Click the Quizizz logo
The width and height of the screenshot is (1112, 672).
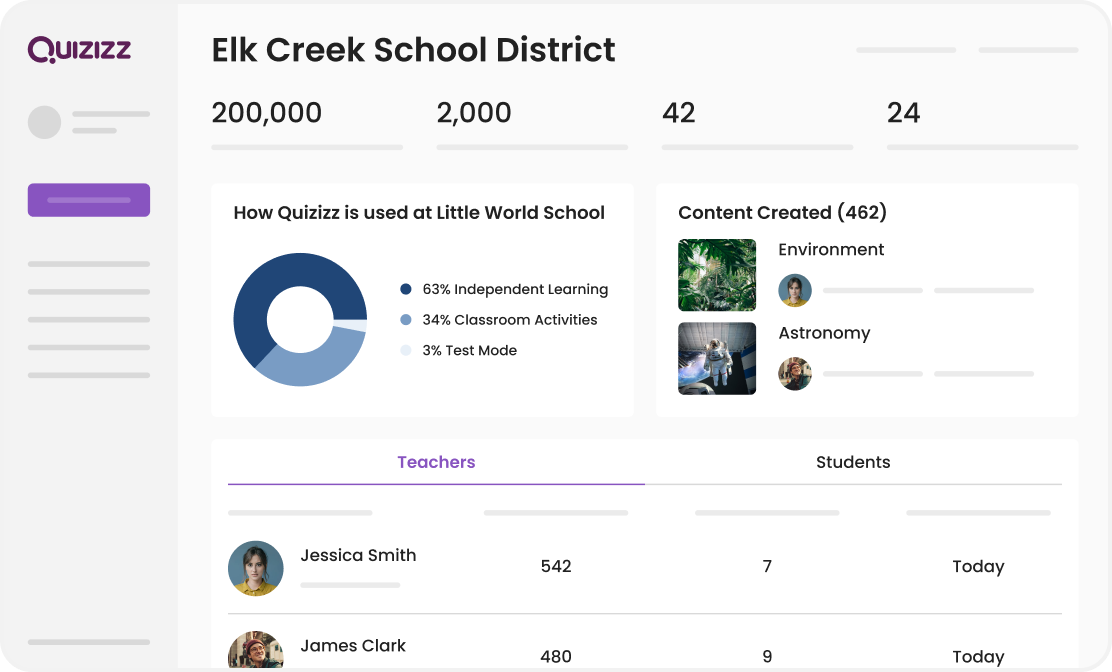point(79,49)
